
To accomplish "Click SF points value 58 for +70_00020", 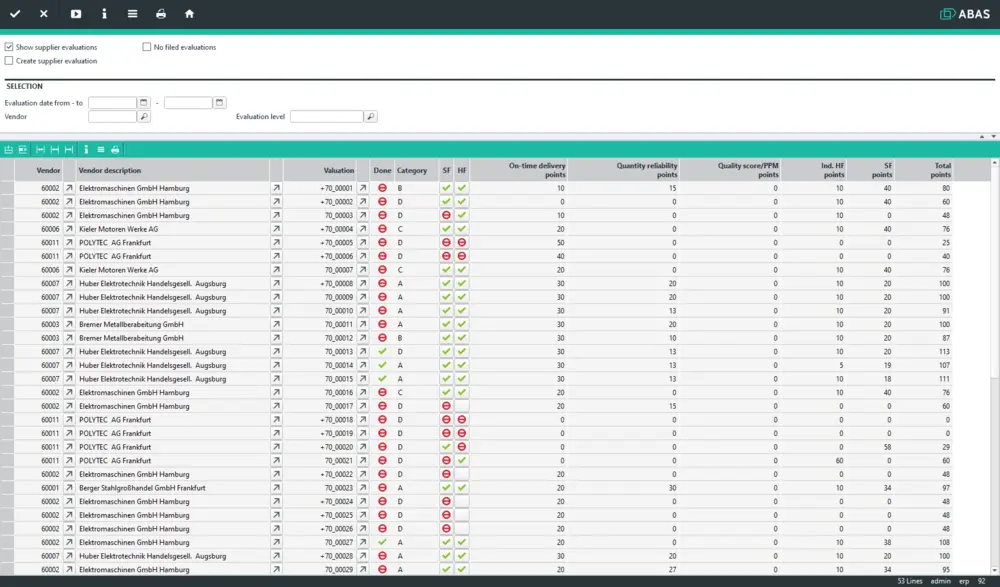I will (887, 447).
